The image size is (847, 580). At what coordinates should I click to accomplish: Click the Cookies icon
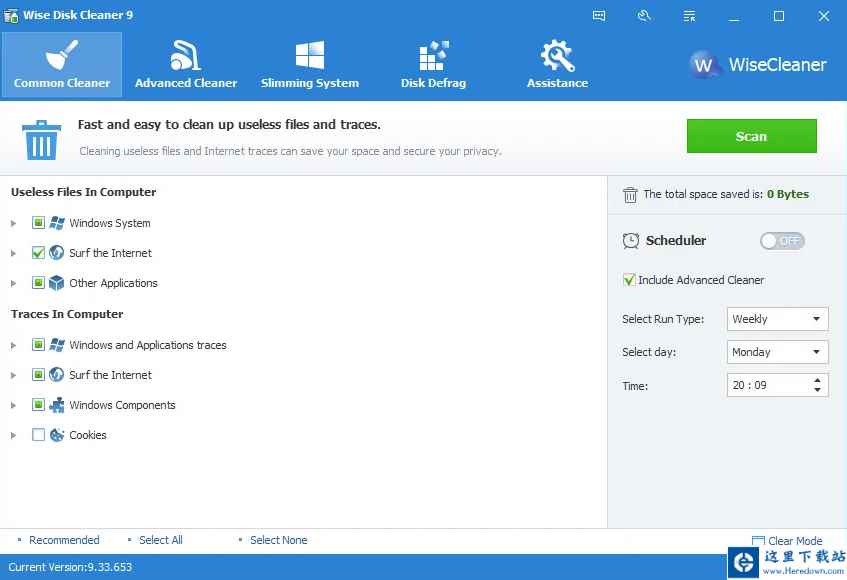tap(57, 435)
